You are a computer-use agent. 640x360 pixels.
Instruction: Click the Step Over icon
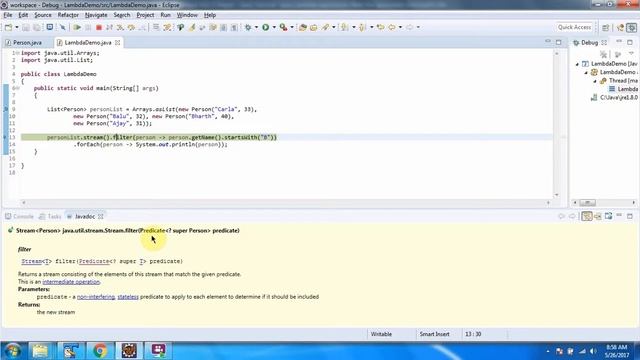click(131, 27)
